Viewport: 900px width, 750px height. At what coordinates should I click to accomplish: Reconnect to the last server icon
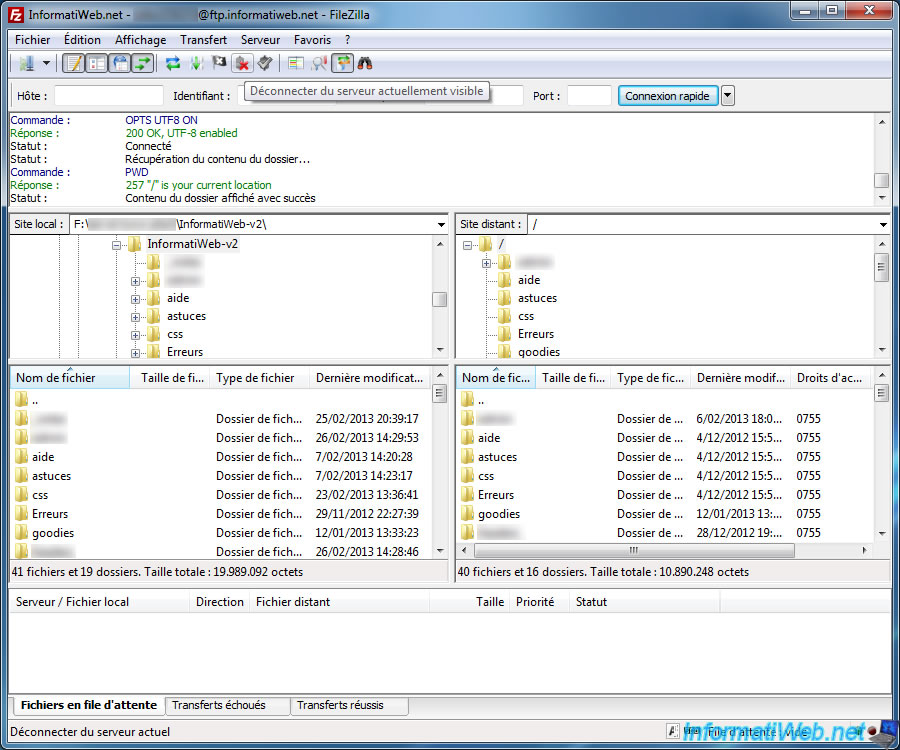click(x=265, y=63)
